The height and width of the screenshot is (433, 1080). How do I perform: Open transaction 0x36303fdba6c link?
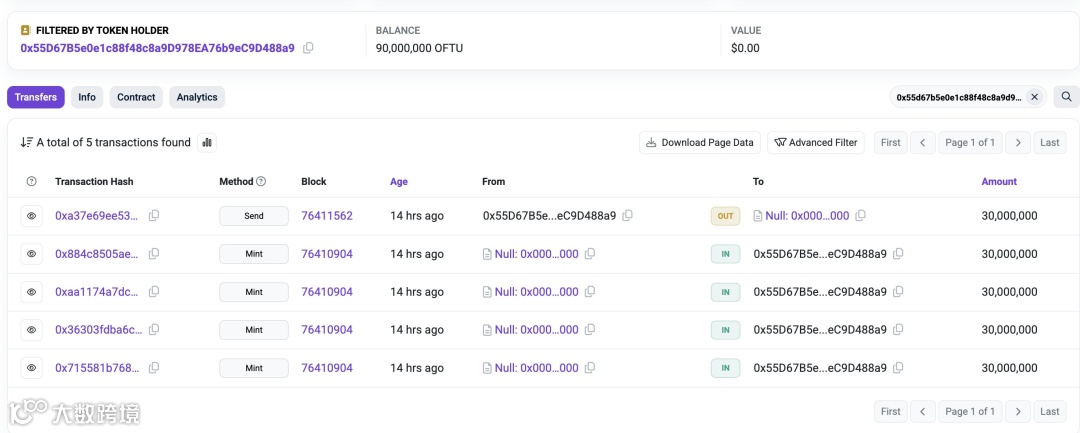point(99,330)
